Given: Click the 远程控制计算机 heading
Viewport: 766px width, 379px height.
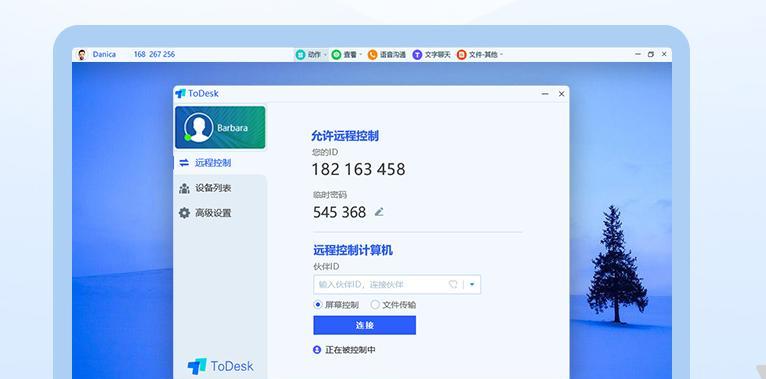Looking at the screenshot, I should point(353,251).
